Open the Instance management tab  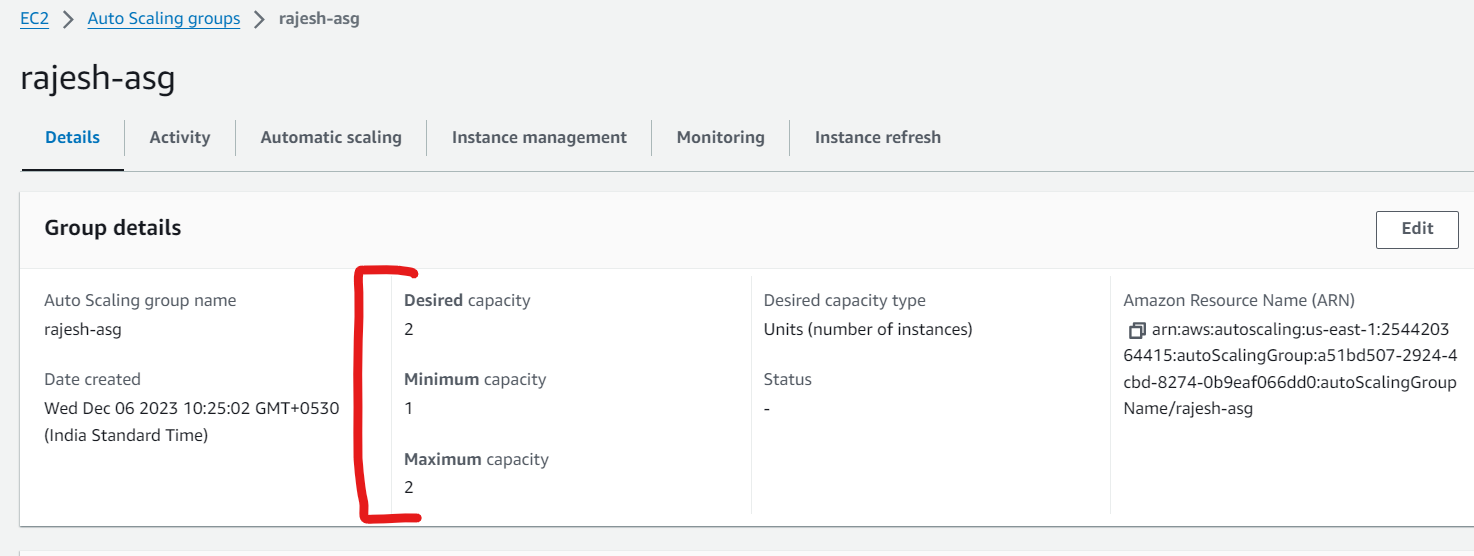click(539, 138)
